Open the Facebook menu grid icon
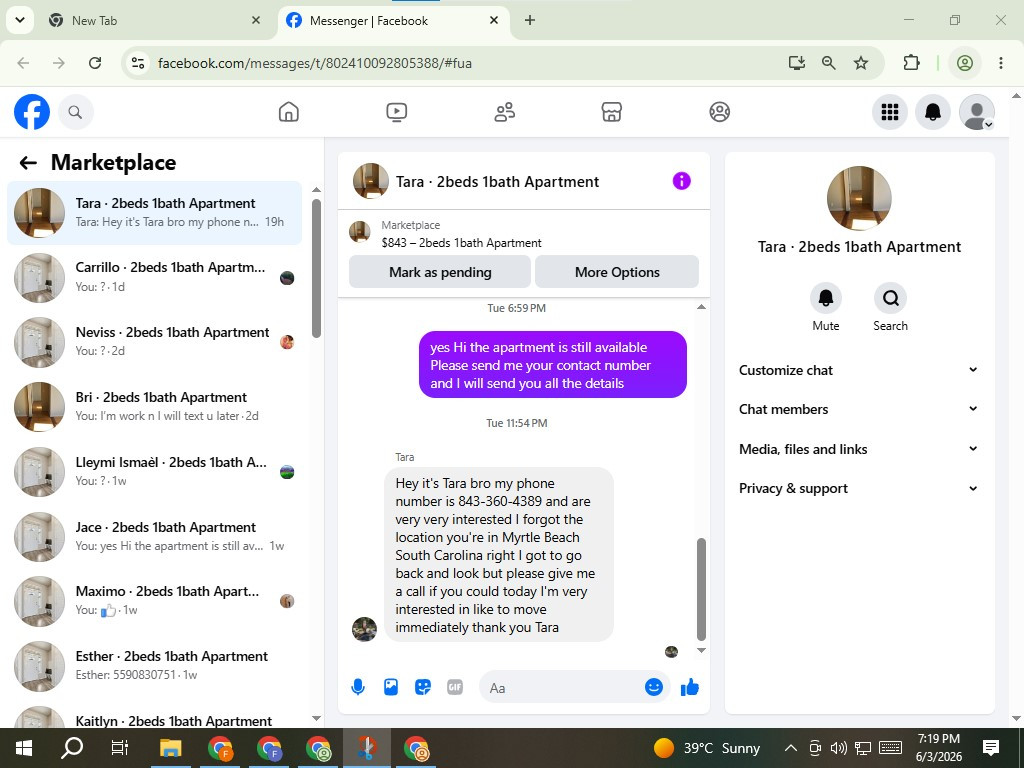The height and width of the screenshot is (768, 1024). (x=889, y=112)
